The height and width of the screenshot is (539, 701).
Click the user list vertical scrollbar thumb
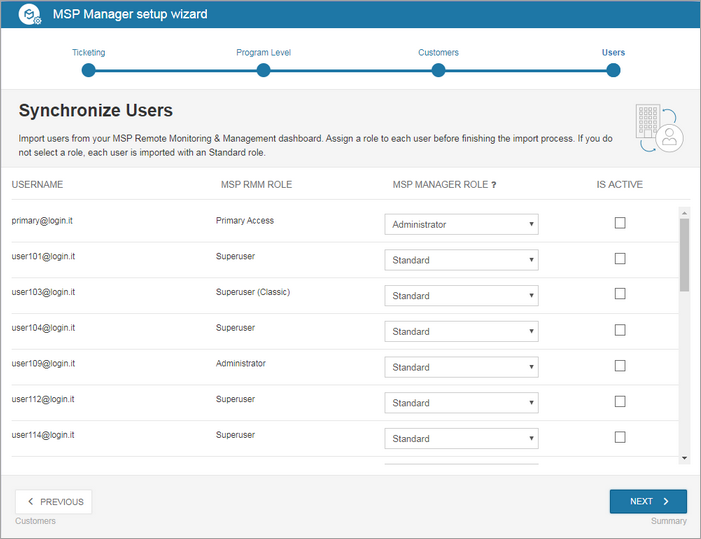pyautogui.click(x=684, y=255)
